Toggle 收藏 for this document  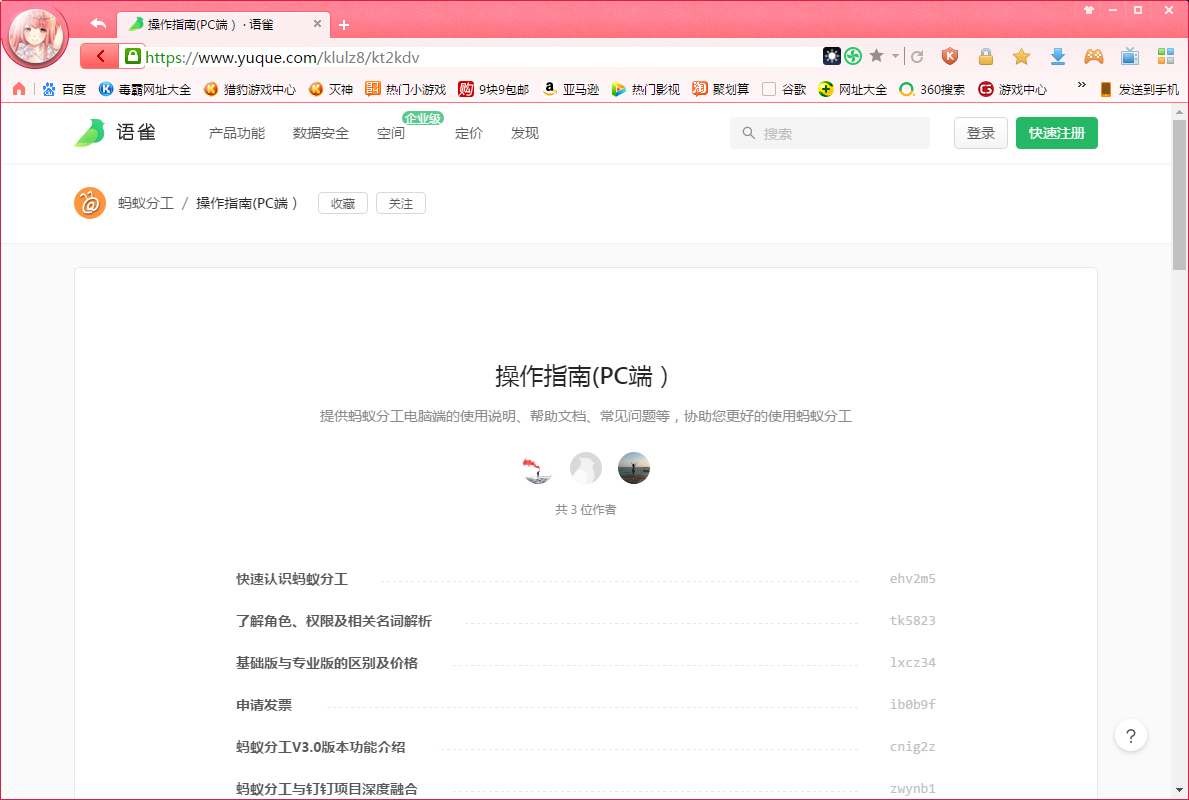tap(343, 202)
